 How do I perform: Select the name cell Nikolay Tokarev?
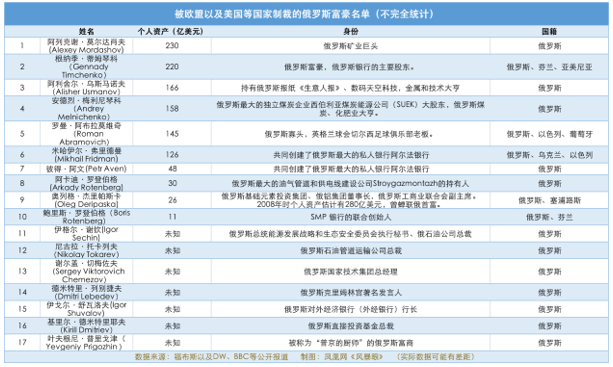pyautogui.click(x=86, y=251)
